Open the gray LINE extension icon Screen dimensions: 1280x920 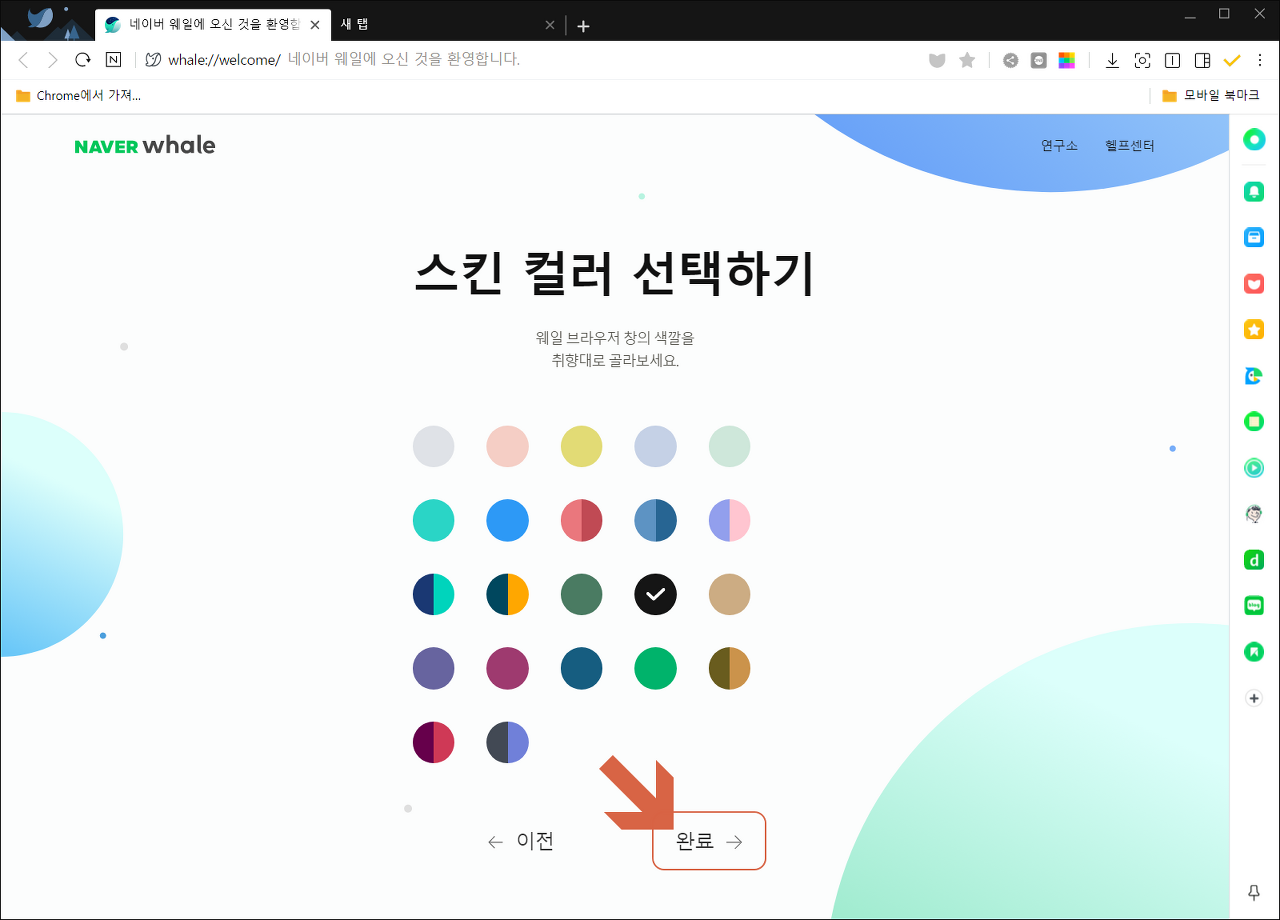point(1039,60)
